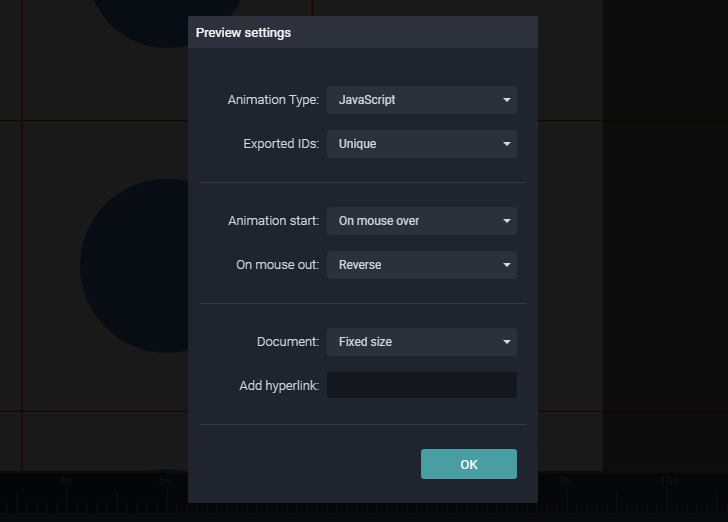Click the "Exported IDs:" label
Image resolution: width=728 pixels, height=522 pixels.
[281, 144]
